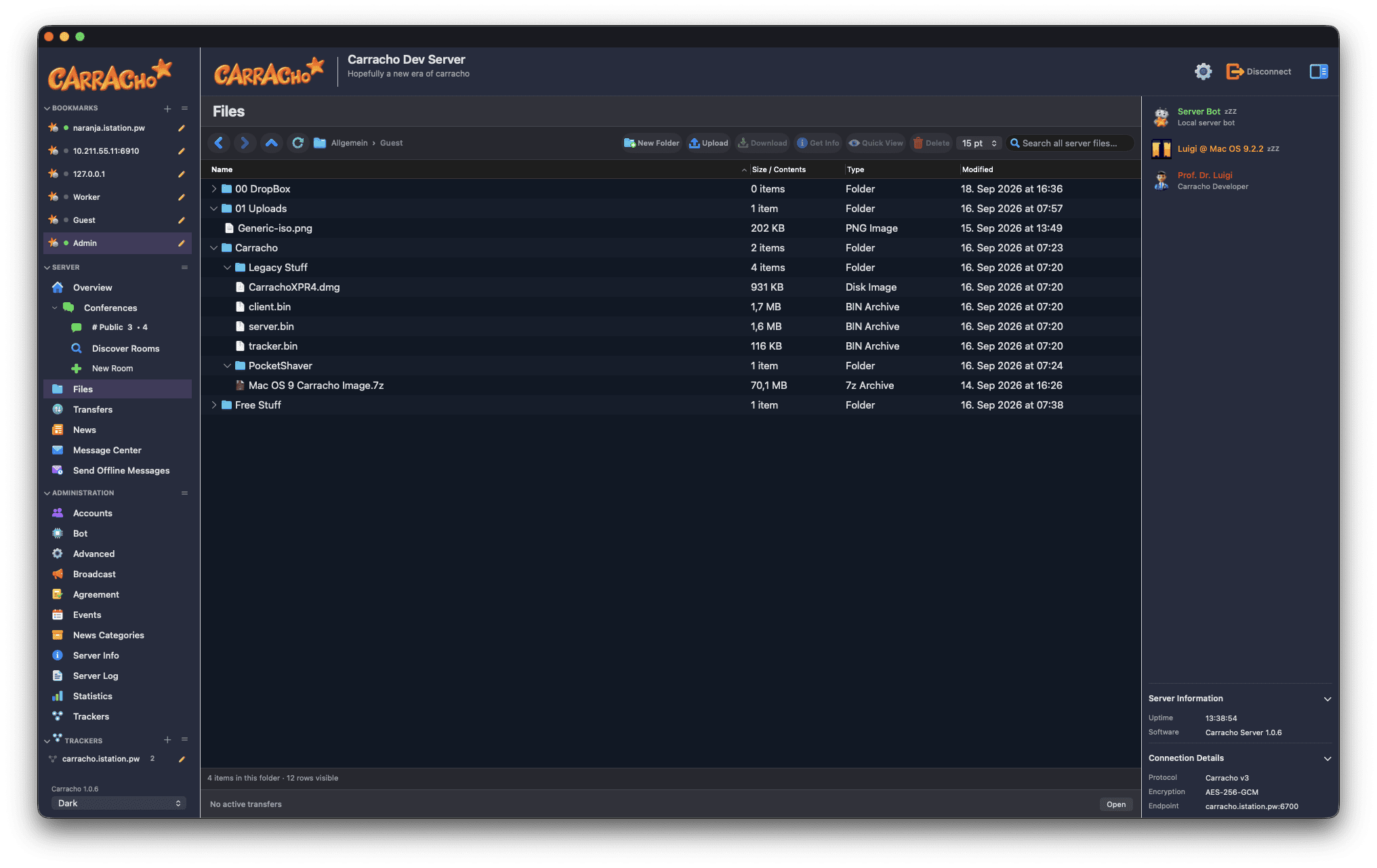Image resolution: width=1377 pixels, height=868 pixels.
Task: Open Quick View for the file
Action: click(x=876, y=143)
